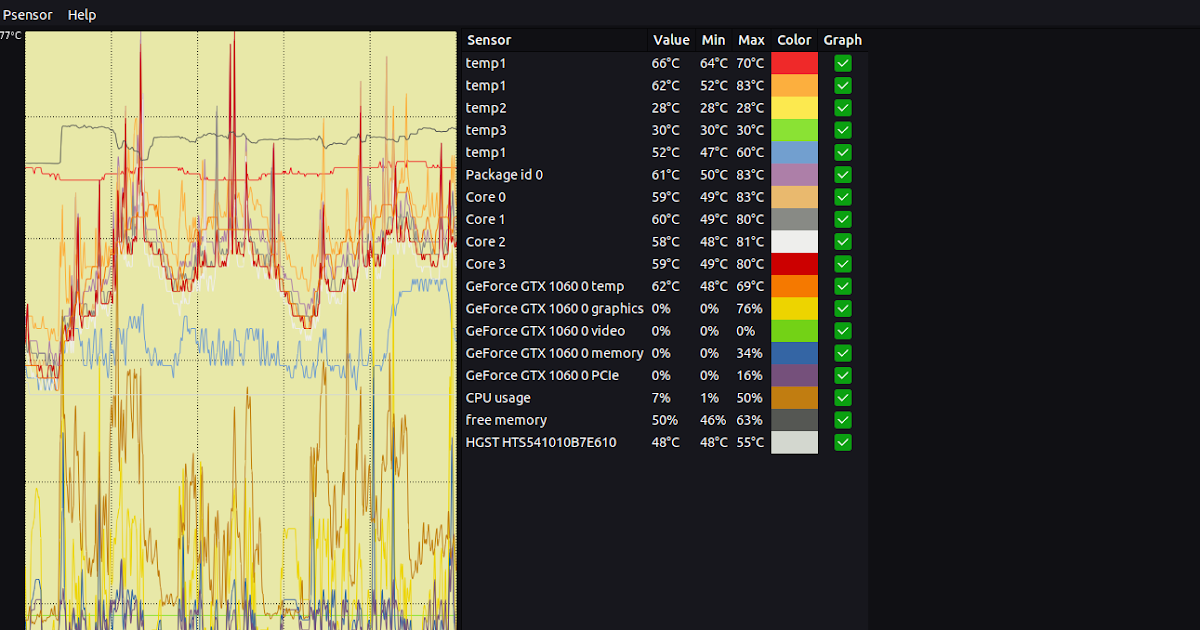Screen dimensions: 1200x630
Task: Sort list by Max column header
Action: click(x=751, y=40)
